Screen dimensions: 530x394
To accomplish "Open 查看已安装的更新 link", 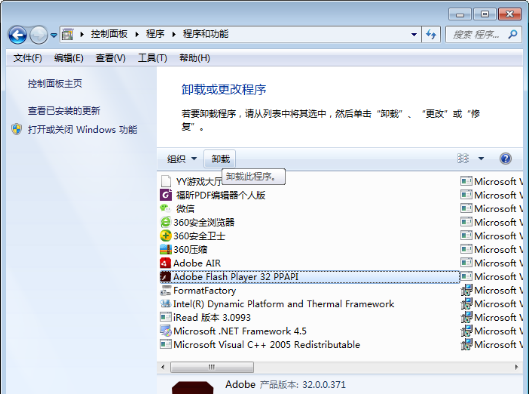I will [64, 110].
